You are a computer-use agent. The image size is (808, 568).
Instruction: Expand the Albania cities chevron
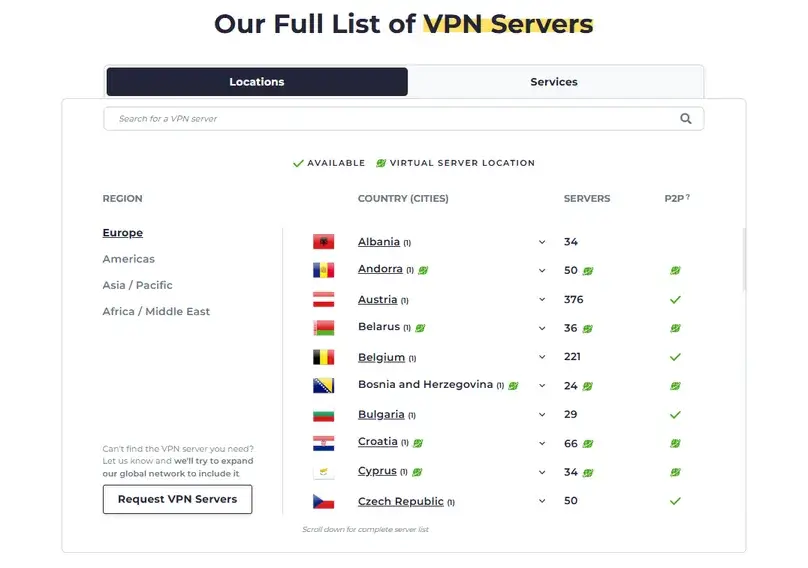tap(542, 242)
